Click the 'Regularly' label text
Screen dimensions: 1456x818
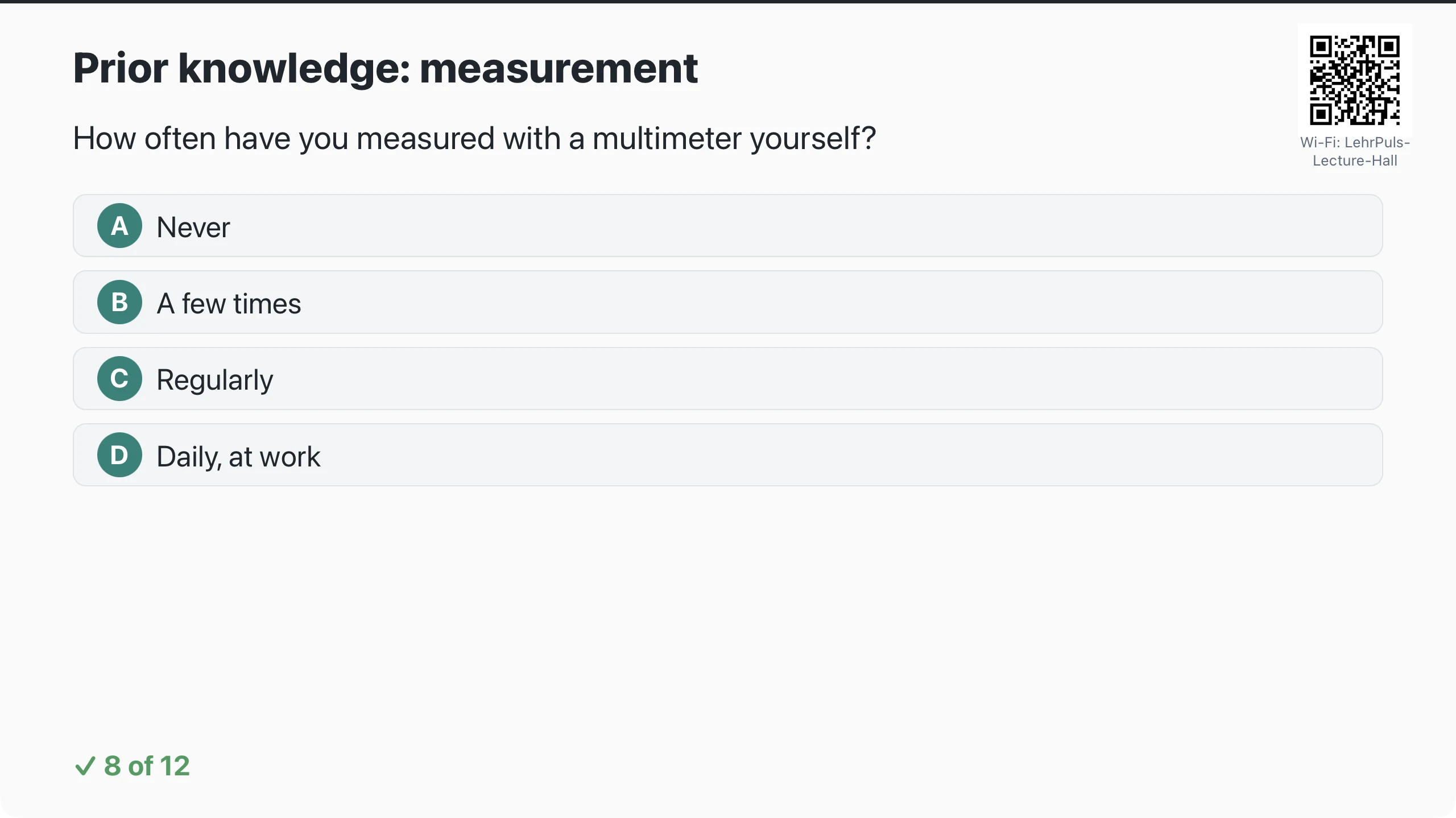click(215, 380)
